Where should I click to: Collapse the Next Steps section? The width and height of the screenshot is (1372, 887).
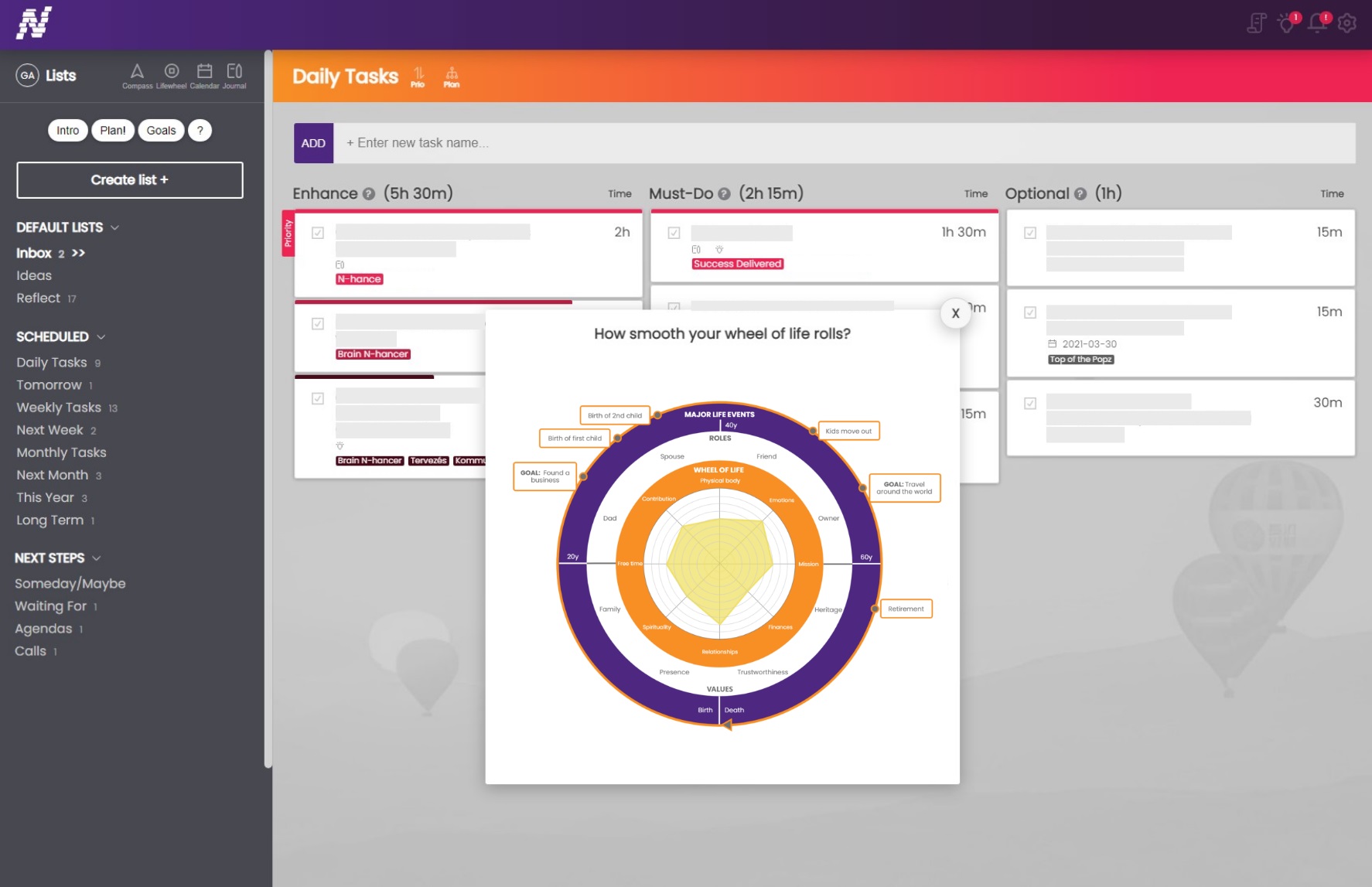point(97,558)
